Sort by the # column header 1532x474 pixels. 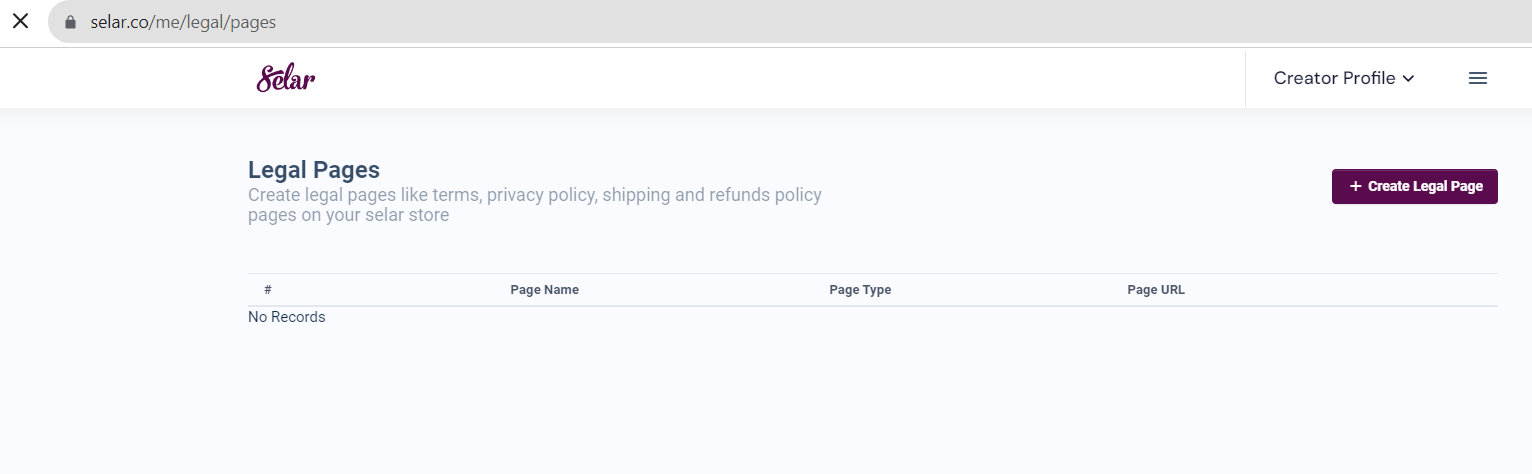[x=268, y=290]
